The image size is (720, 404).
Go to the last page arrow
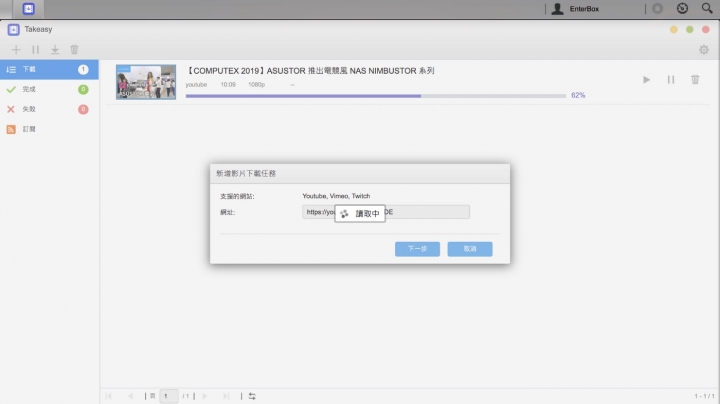pyautogui.click(x=226, y=396)
